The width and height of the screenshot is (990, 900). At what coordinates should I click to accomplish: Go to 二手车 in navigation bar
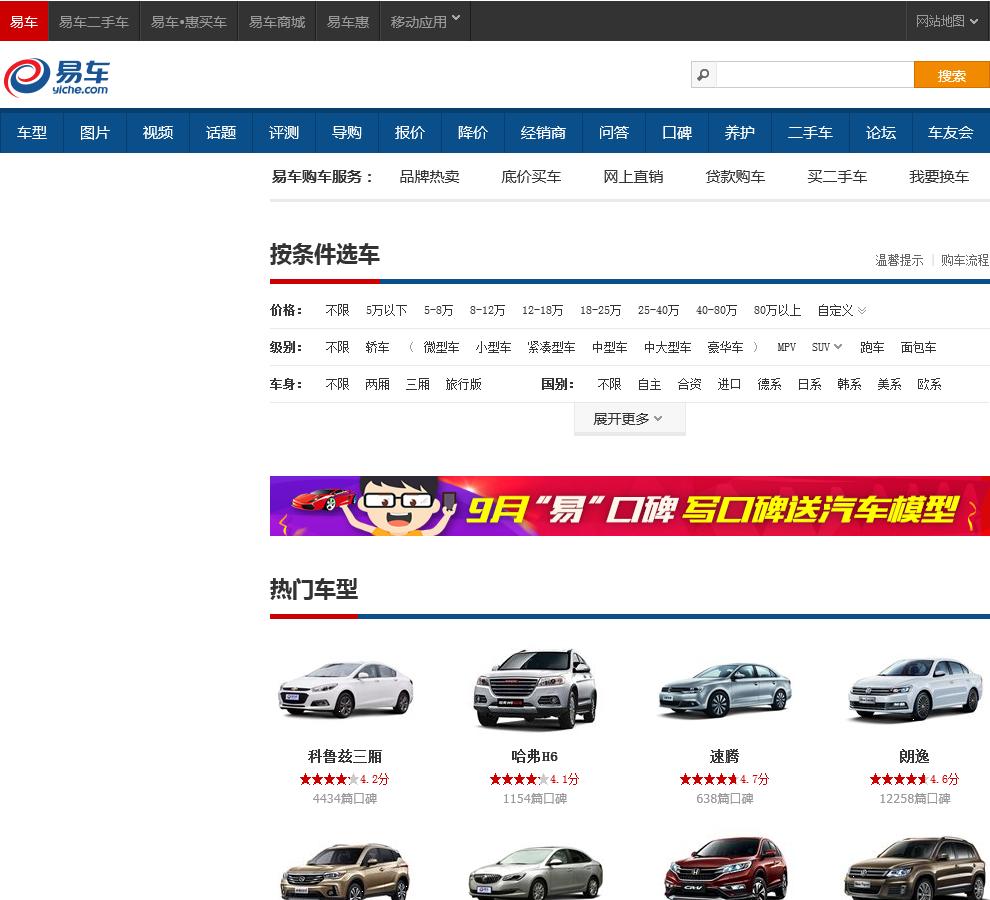810,132
